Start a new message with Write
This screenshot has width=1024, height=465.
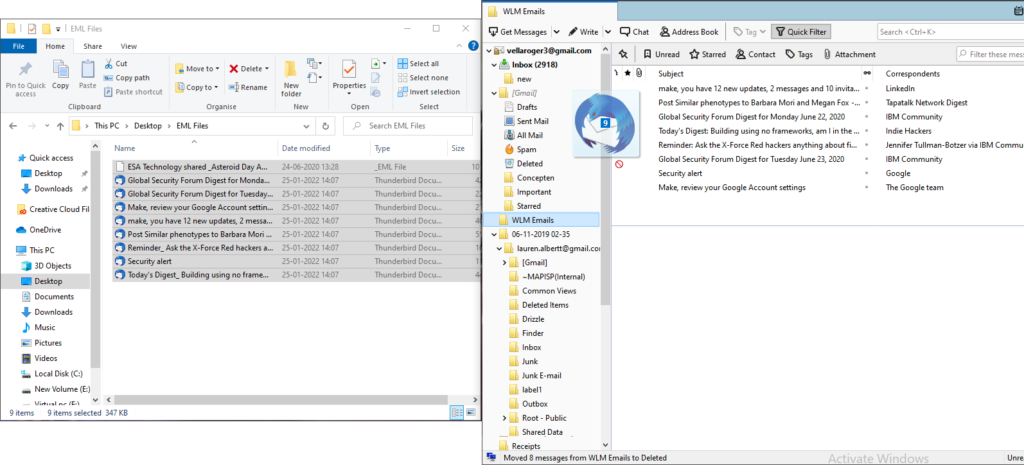tap(583, 32)
